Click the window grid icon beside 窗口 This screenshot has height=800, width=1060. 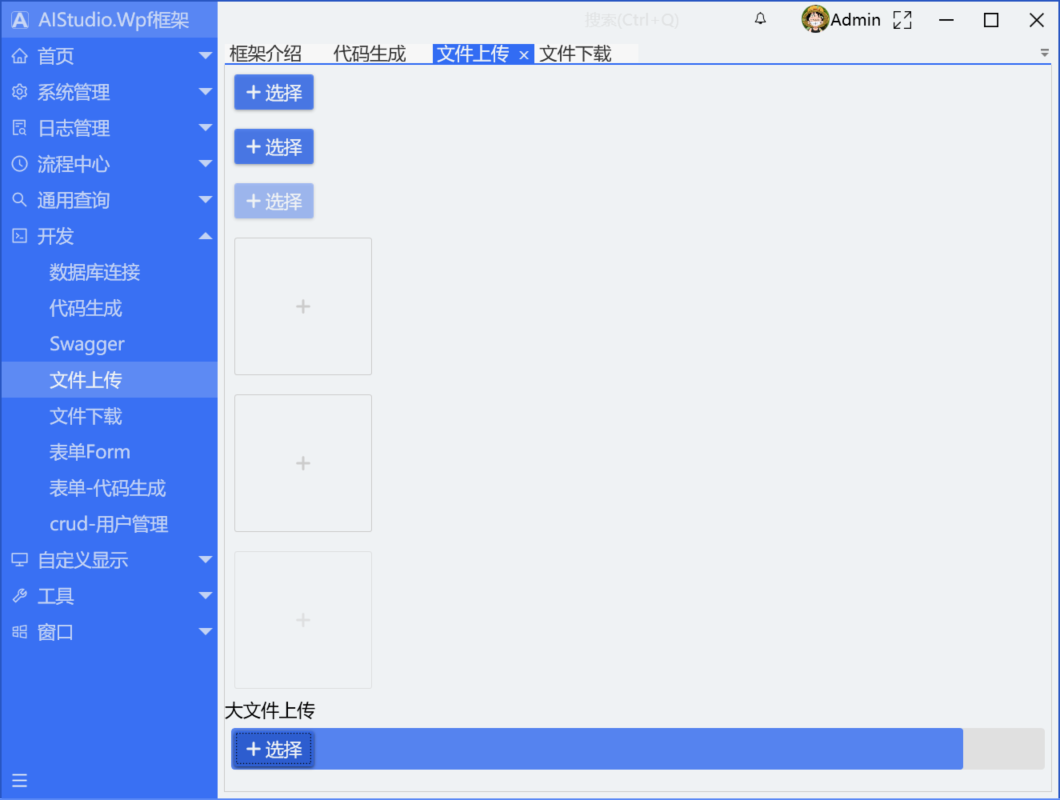pos(20,632)
